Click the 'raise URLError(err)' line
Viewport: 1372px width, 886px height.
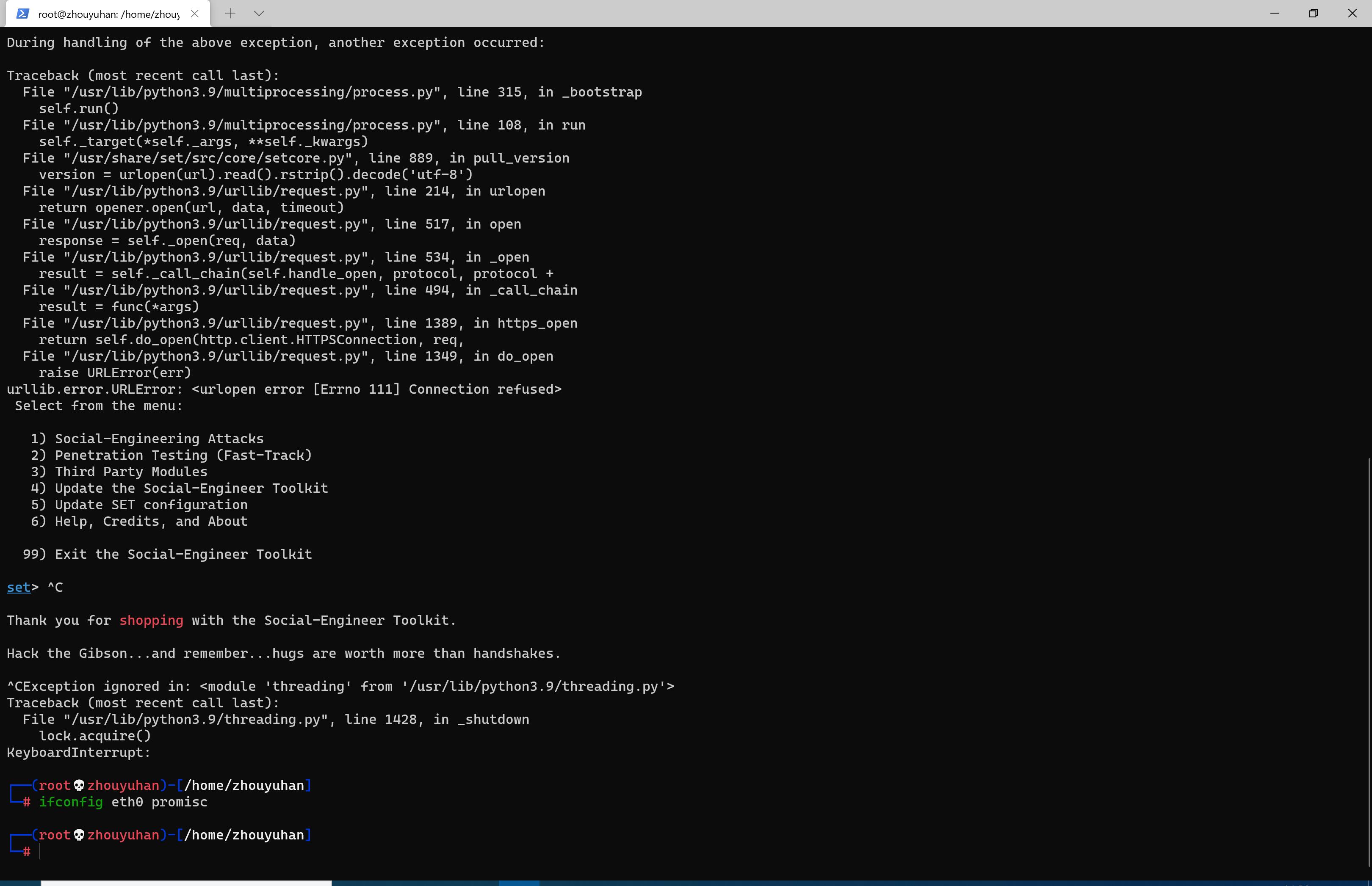(115, 373)
